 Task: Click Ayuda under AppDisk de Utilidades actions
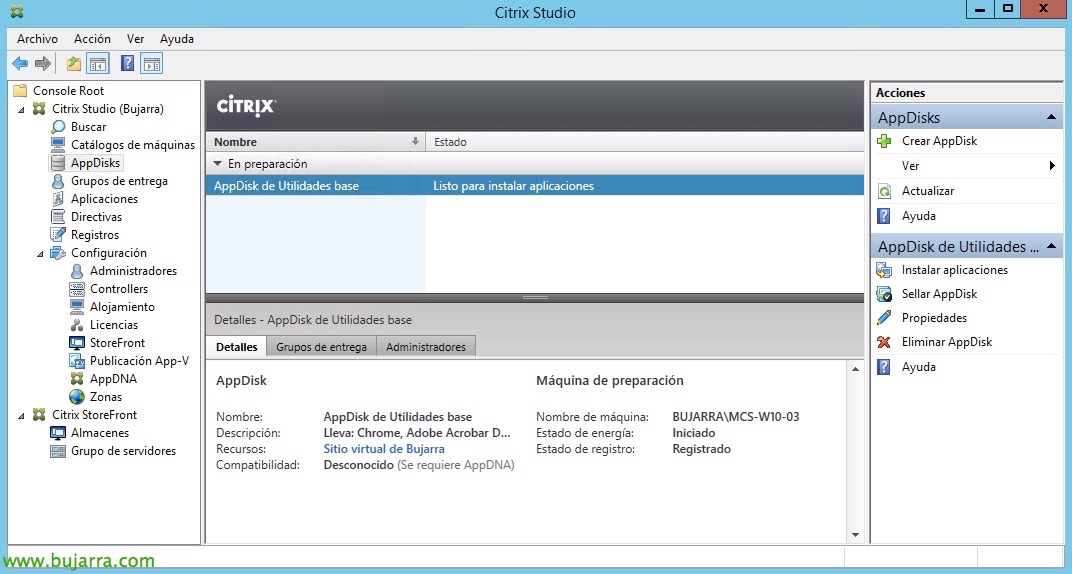(x=918, y=367)
